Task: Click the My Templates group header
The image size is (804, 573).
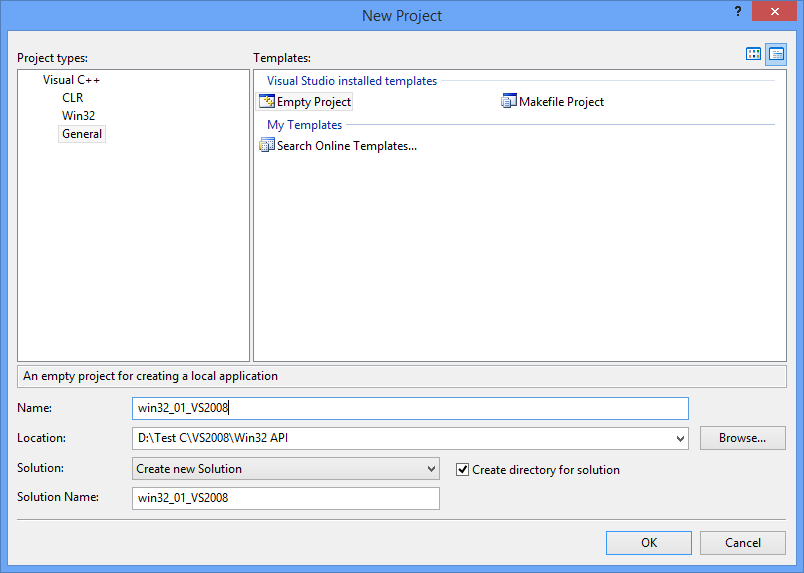Action: (305, 125)
